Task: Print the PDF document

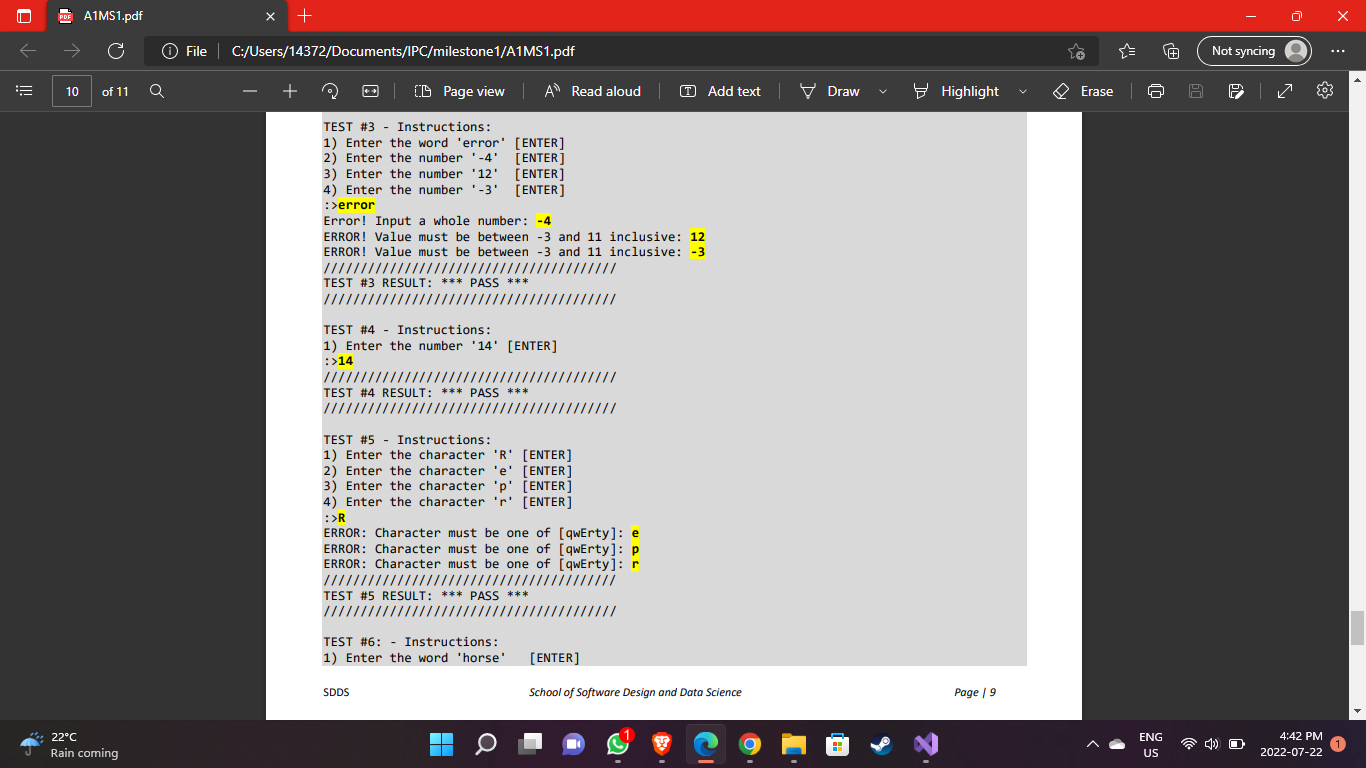Action: coord(1156,91)
